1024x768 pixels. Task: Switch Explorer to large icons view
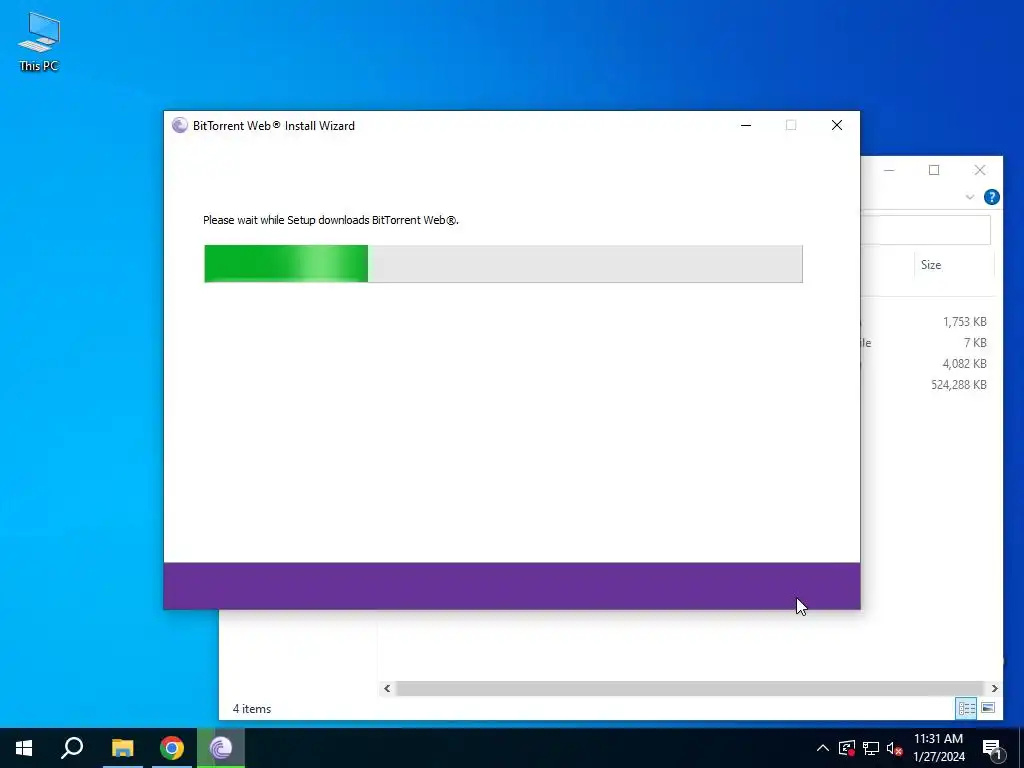pyautogui.click(x=988, y=708)
